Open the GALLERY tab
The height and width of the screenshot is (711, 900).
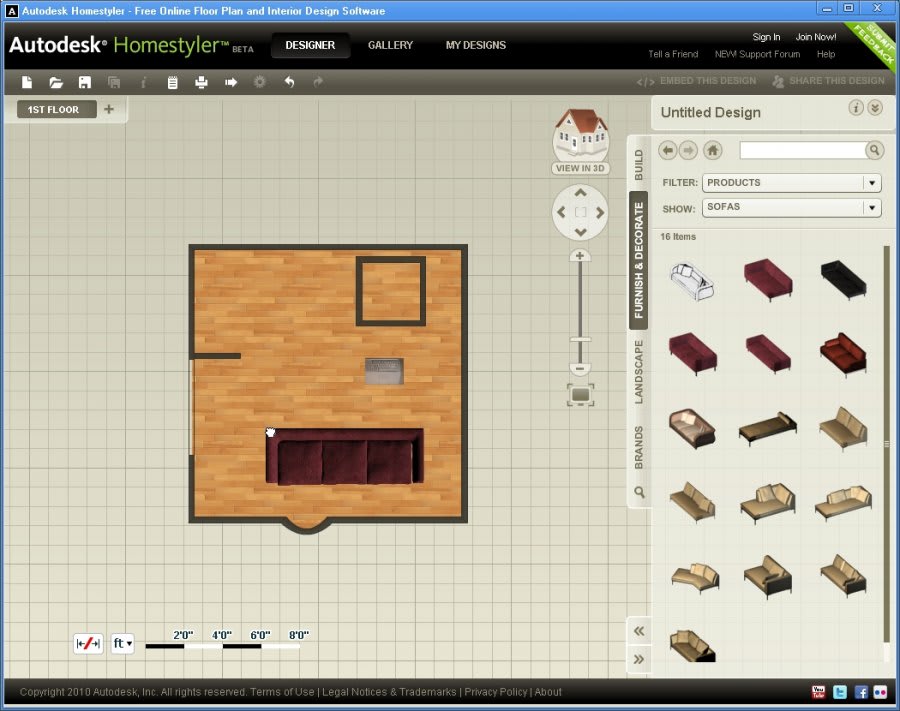point(390,45)
